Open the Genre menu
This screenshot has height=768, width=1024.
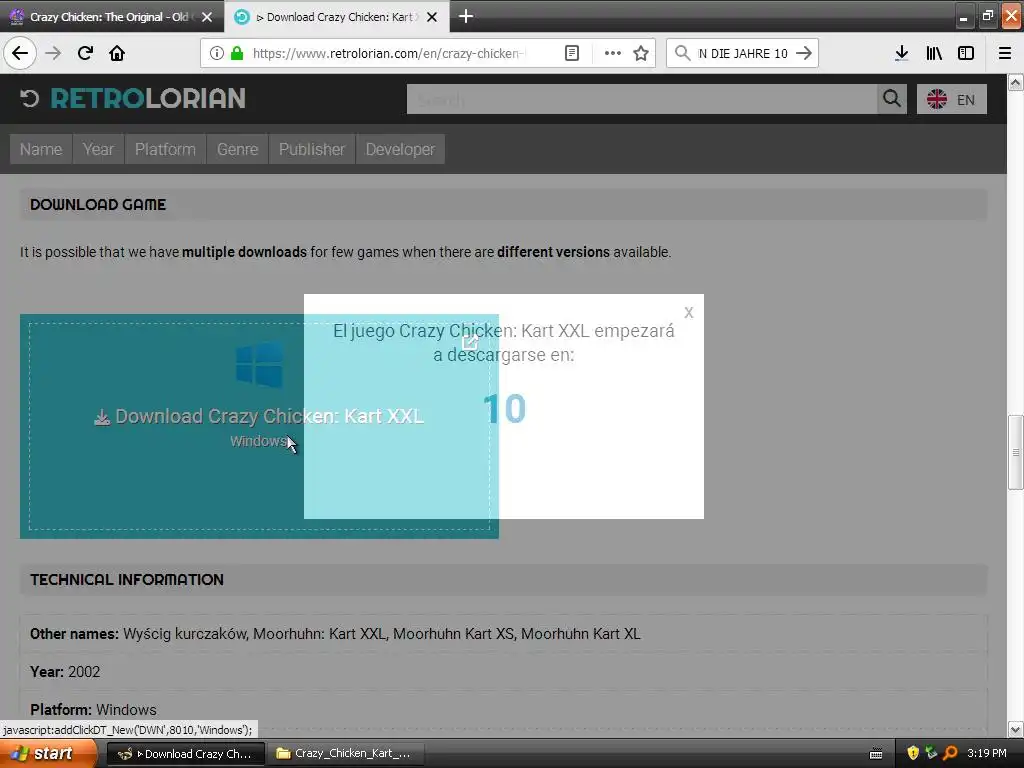pos(237,150)
